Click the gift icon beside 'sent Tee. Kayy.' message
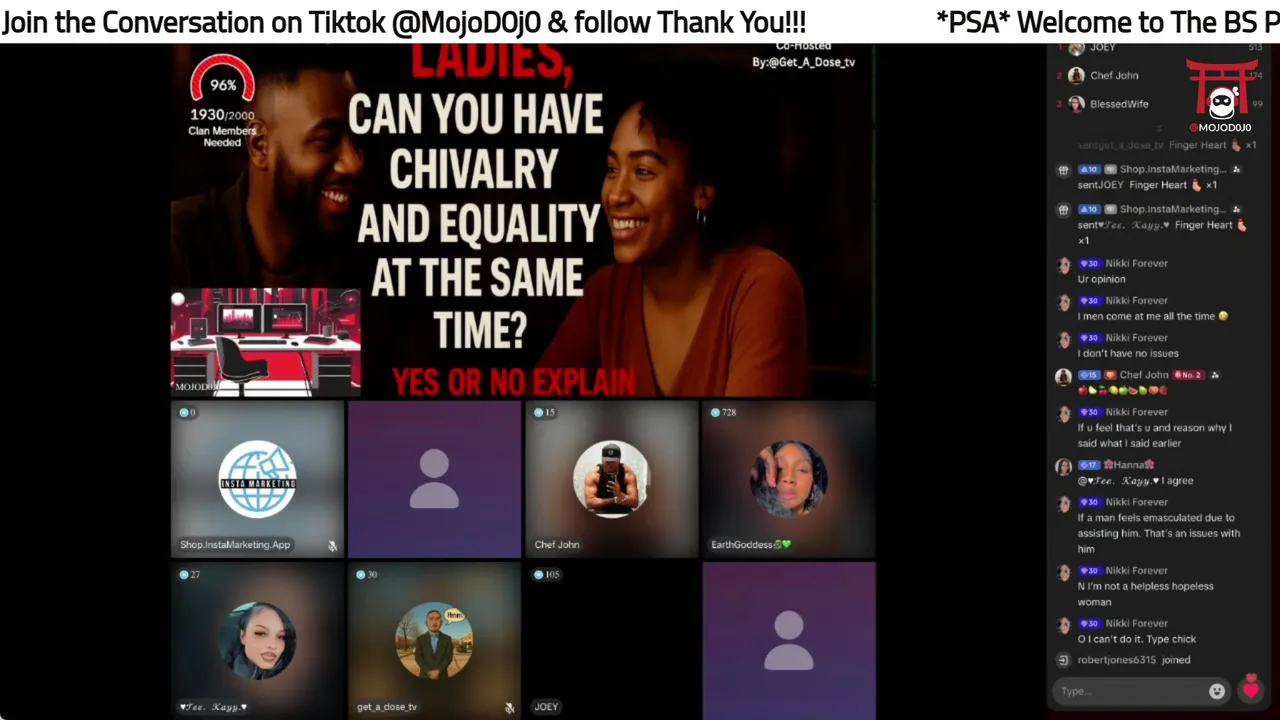Screen dimensions: 1280x720 pyautogui.click(x=1063, y=210)
